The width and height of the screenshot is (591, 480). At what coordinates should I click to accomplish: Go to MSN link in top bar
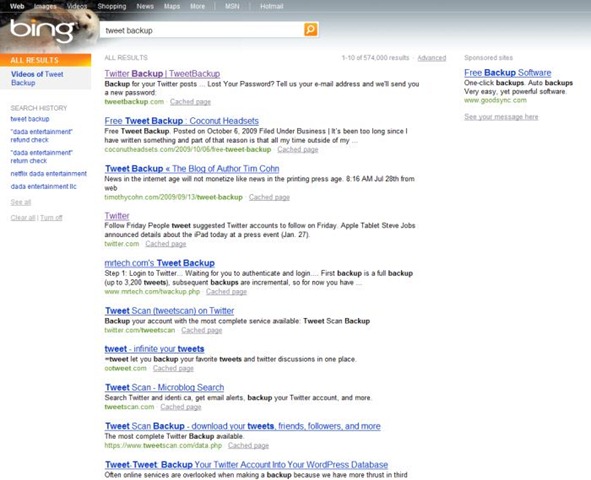pyautogui.click(x=232, y=6)
